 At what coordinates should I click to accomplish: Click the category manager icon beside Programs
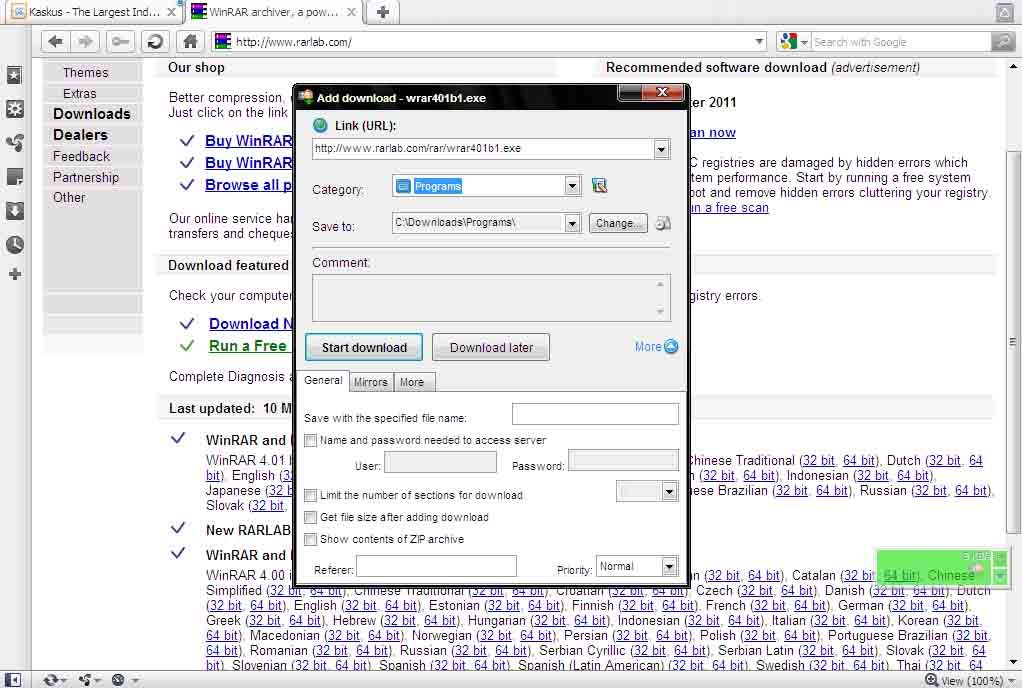click(x=599, y=186)
